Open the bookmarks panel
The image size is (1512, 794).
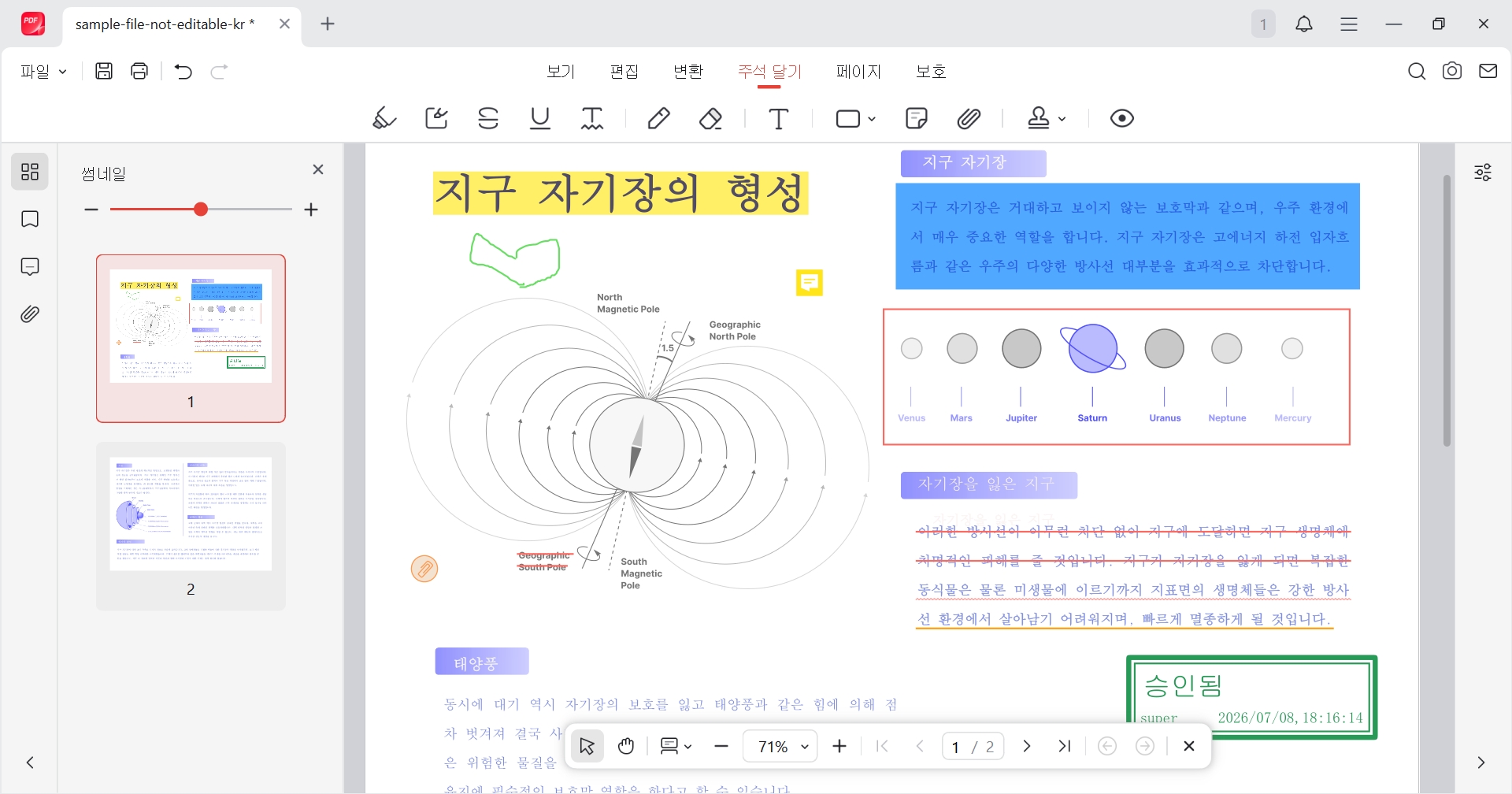point(30,219)
